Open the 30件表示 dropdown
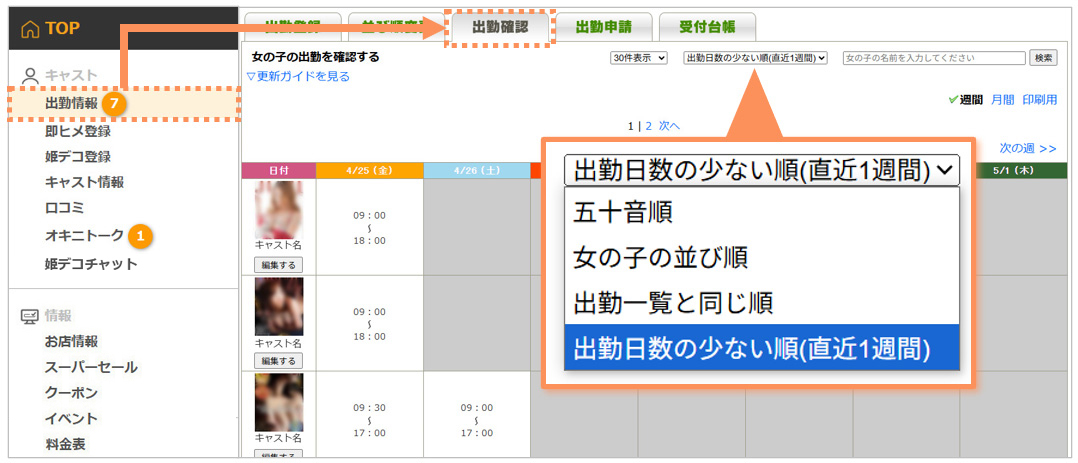 click(638, 58)
